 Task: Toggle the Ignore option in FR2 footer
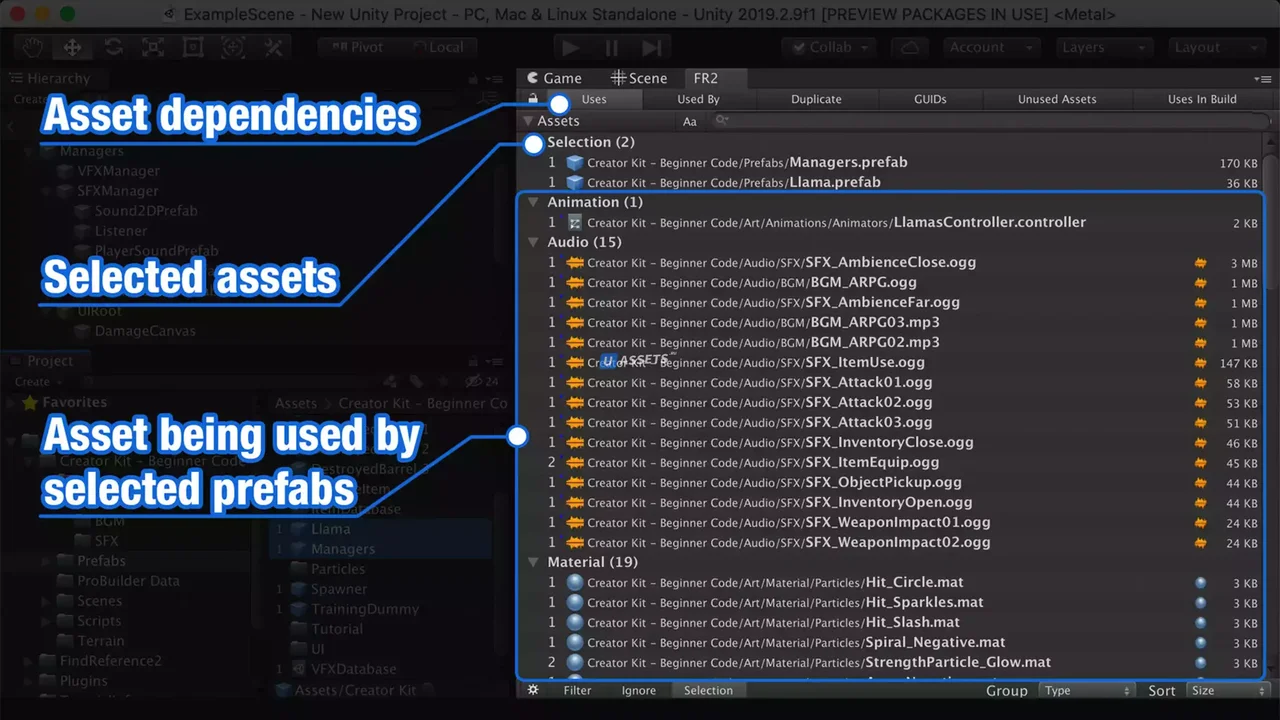click(639, 690)
